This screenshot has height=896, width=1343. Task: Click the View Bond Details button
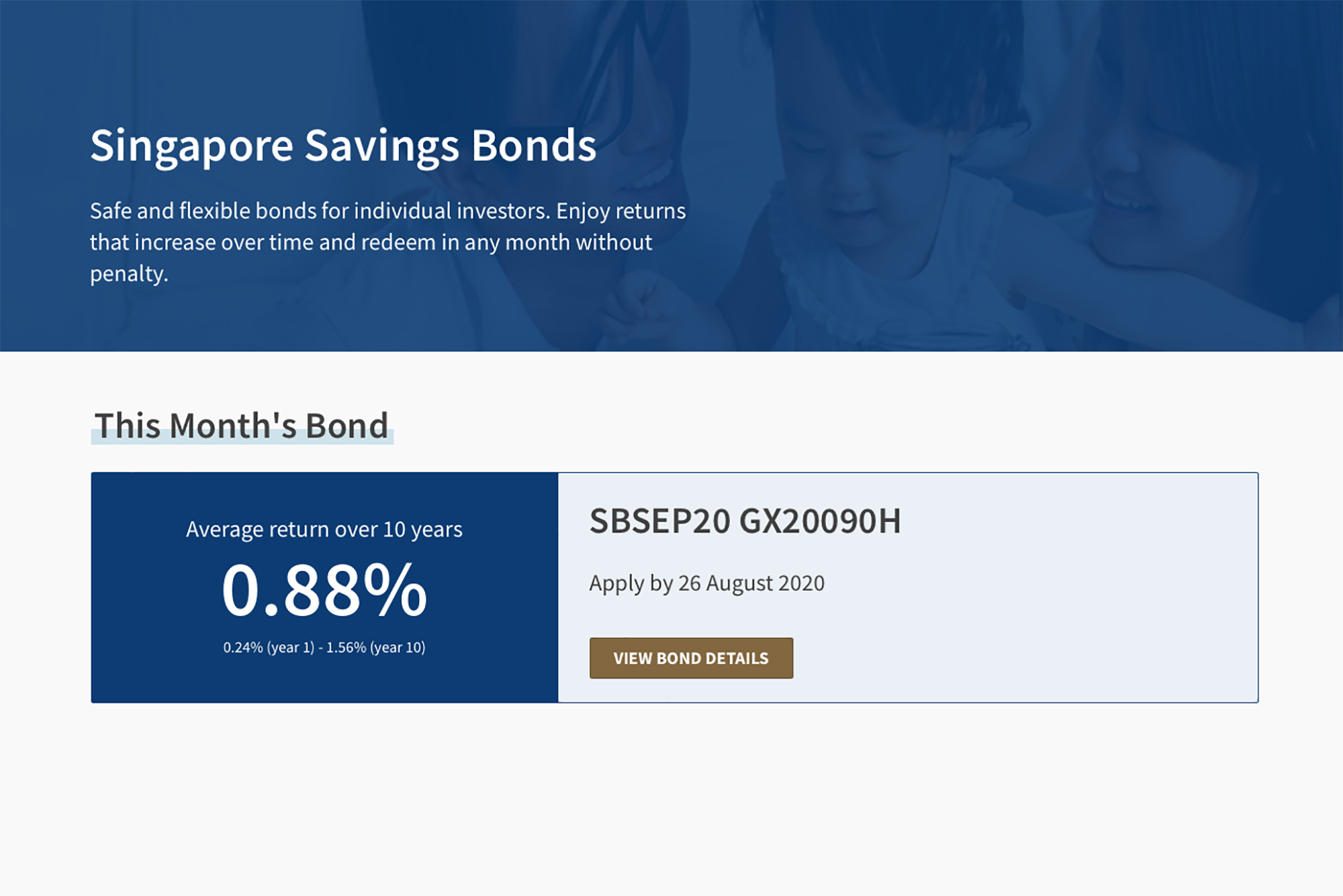point(691,658)
